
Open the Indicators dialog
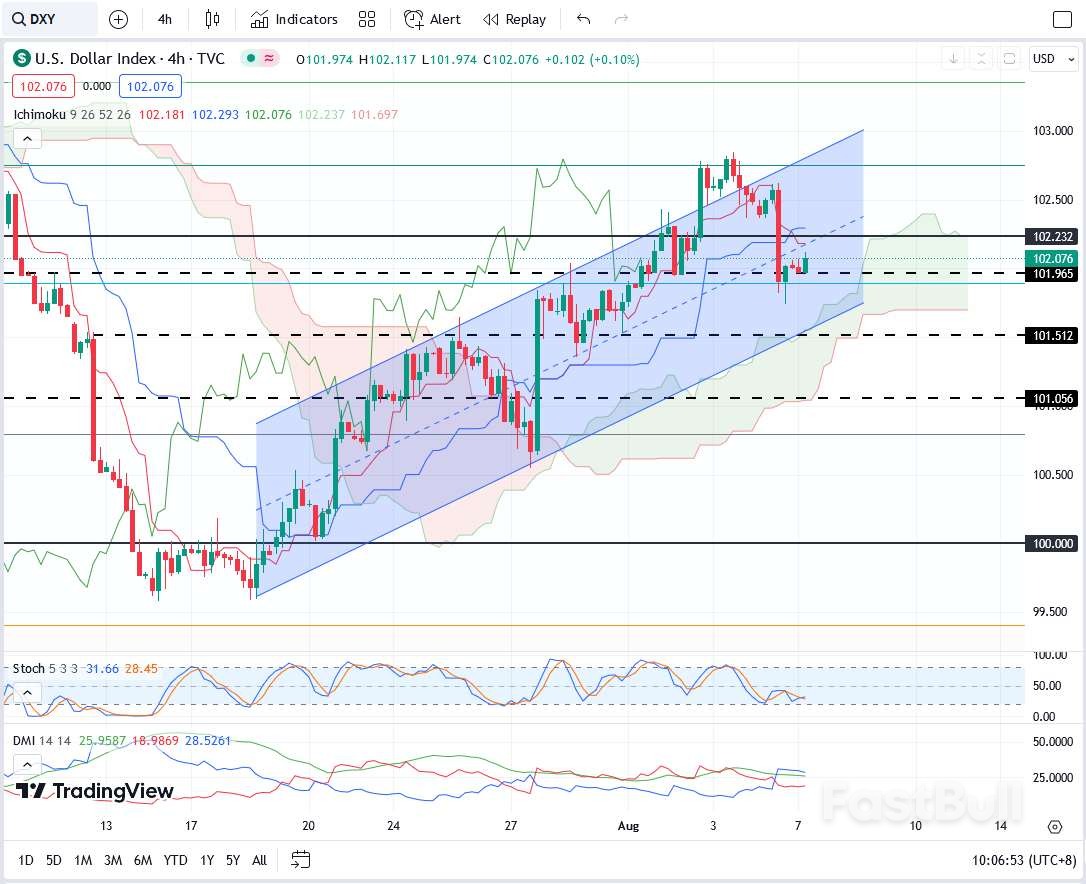293,19
